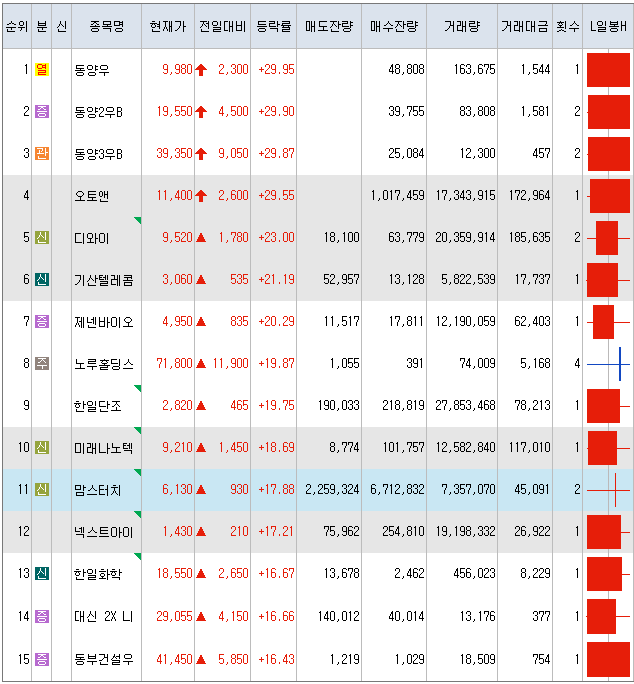Select stock name 제넨바이오
634x684 pixels.
click(x=104, y=322)
